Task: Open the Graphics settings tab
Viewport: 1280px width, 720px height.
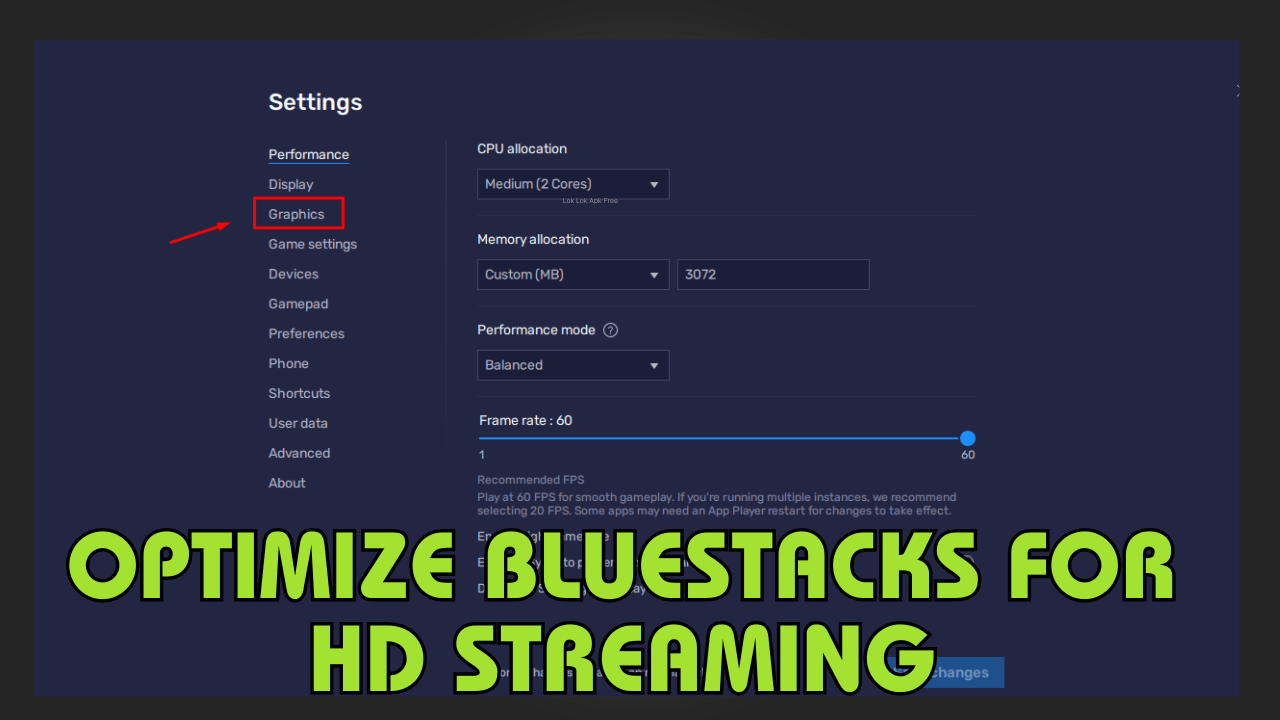Action: (296, 214)
